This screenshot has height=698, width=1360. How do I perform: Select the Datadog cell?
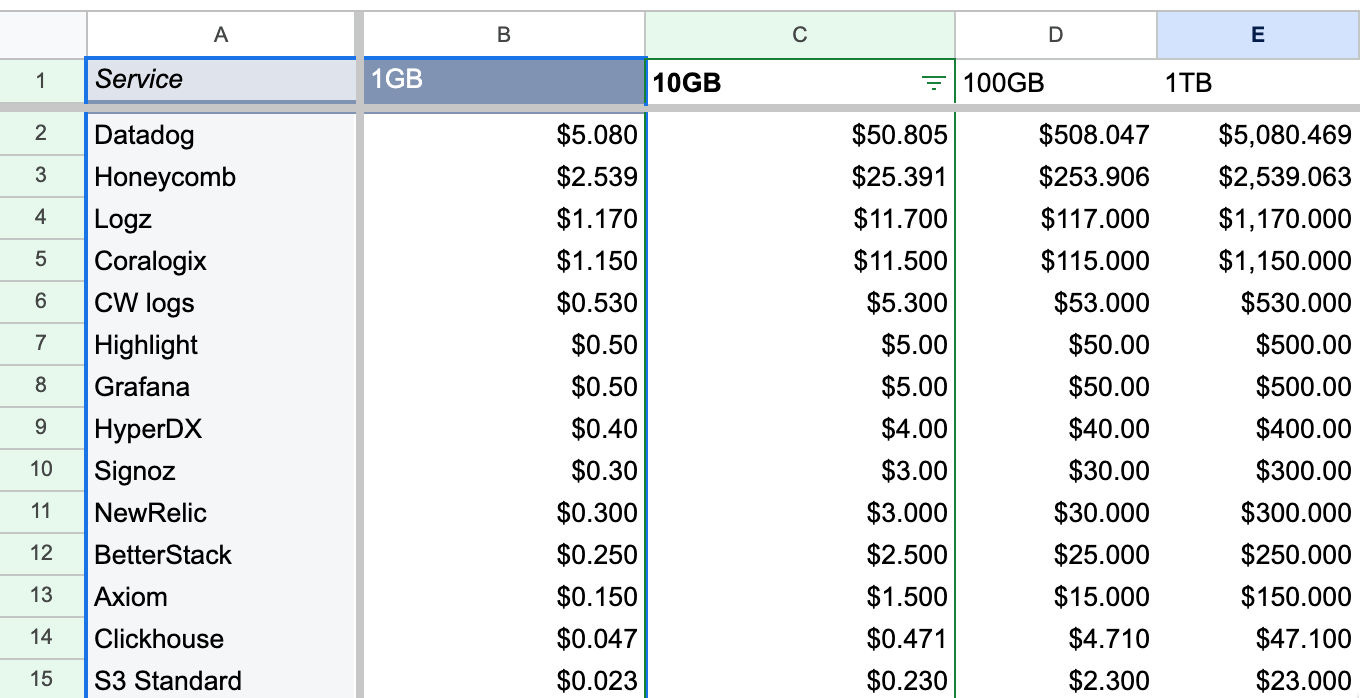(x=221, y=134)
